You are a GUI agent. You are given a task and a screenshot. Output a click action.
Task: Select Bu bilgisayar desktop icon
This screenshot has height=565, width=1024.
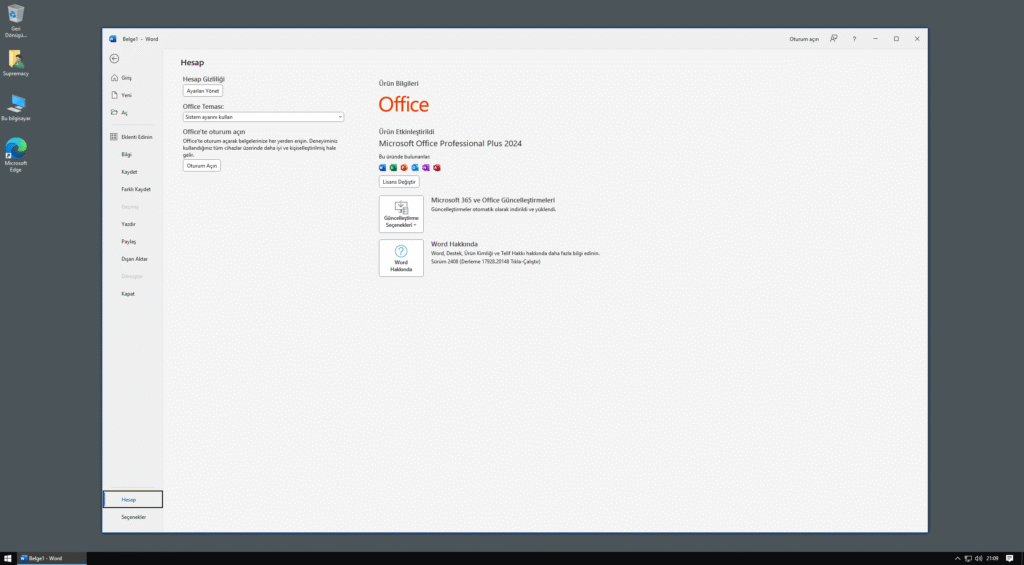(16, 108)
